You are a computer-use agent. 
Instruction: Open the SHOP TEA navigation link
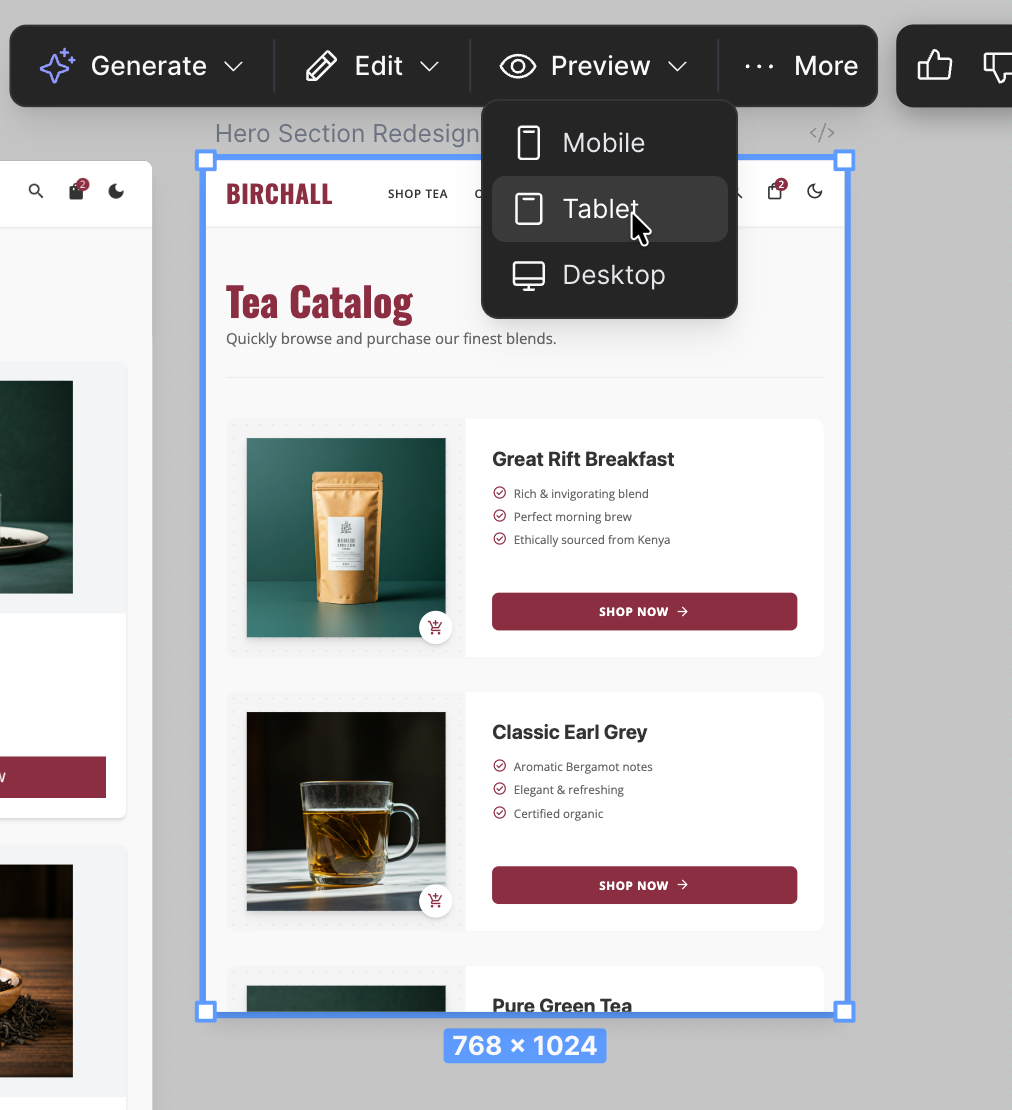(x=418, y=194)
